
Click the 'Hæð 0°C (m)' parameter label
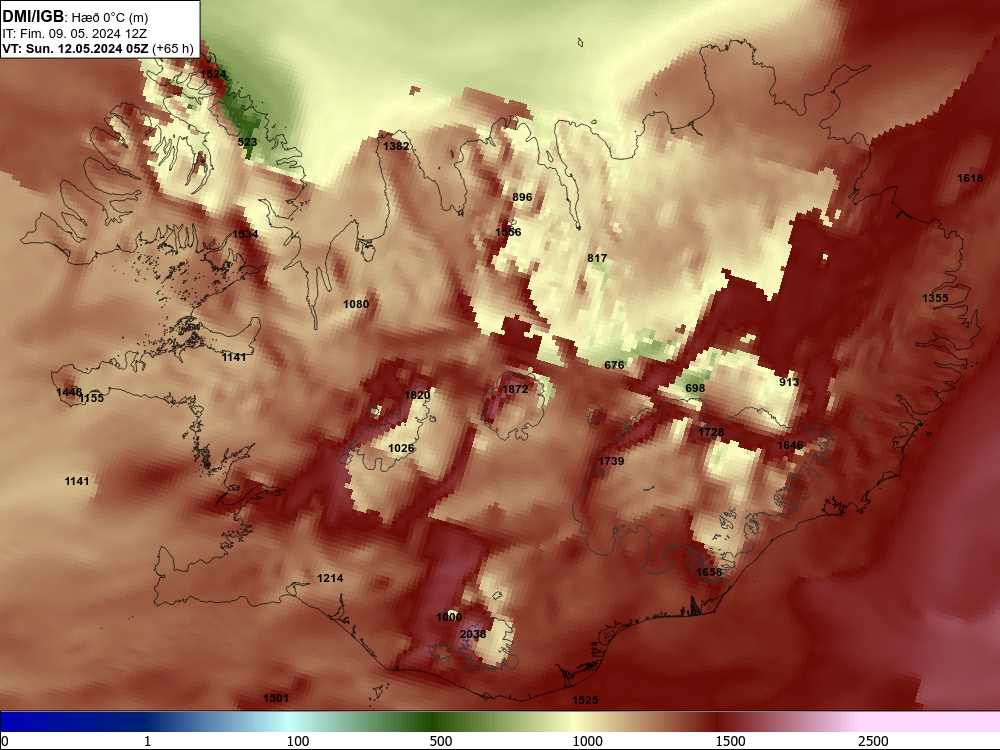[x=110, y=18]
